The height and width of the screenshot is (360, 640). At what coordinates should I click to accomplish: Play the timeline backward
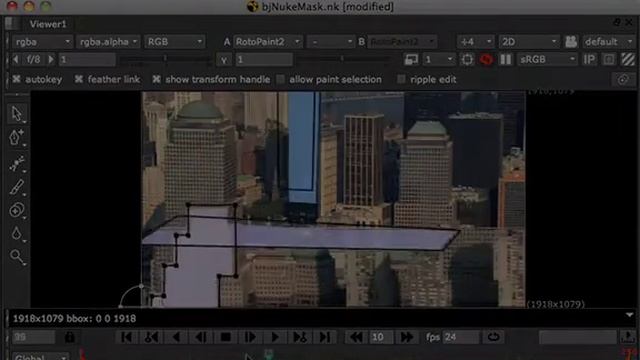point(176,337)
